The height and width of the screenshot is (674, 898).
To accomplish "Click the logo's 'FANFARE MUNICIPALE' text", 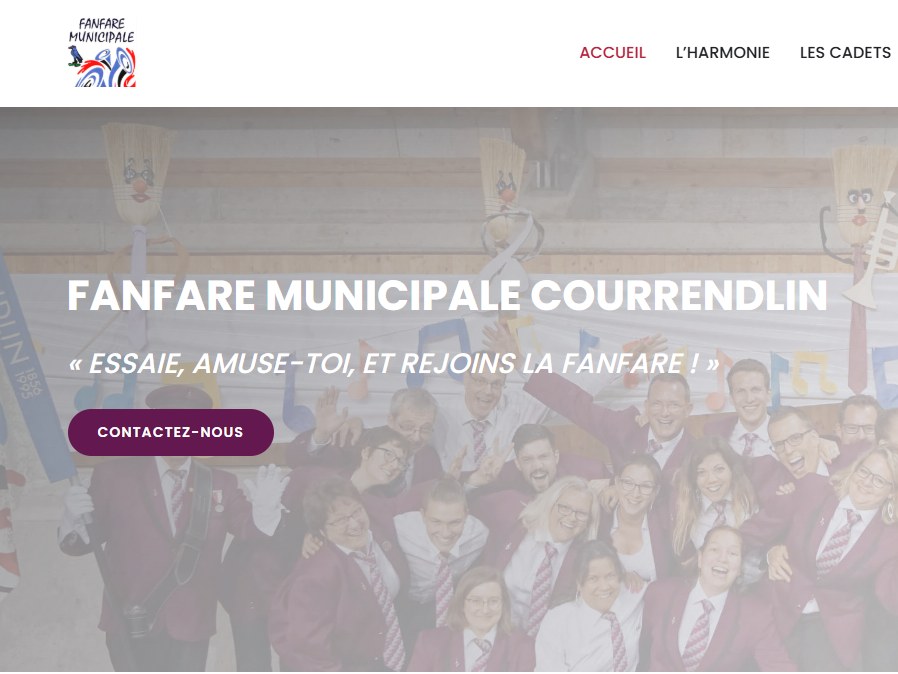I will tap(101, 30).
